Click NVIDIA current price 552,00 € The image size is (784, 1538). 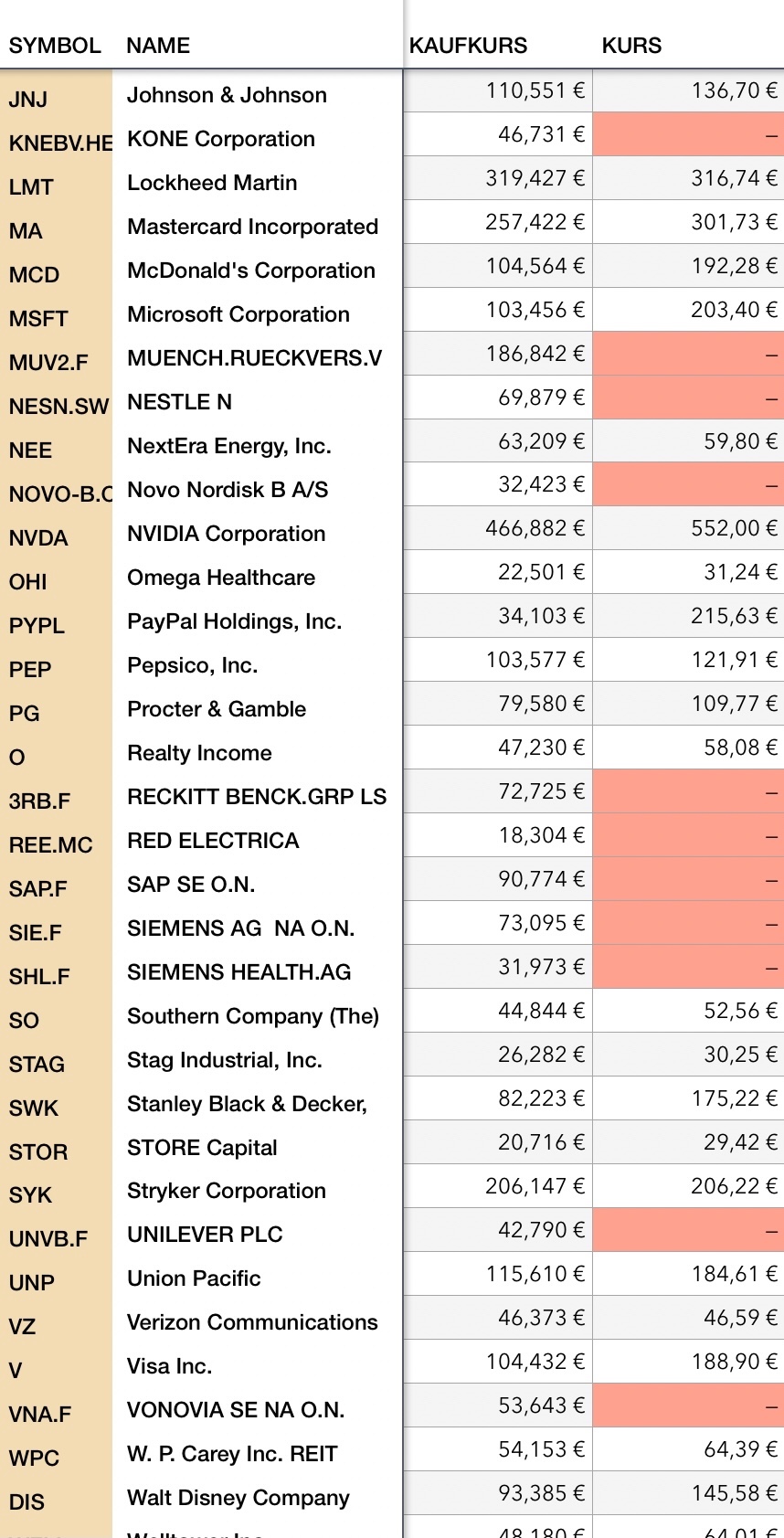point(733,528)
